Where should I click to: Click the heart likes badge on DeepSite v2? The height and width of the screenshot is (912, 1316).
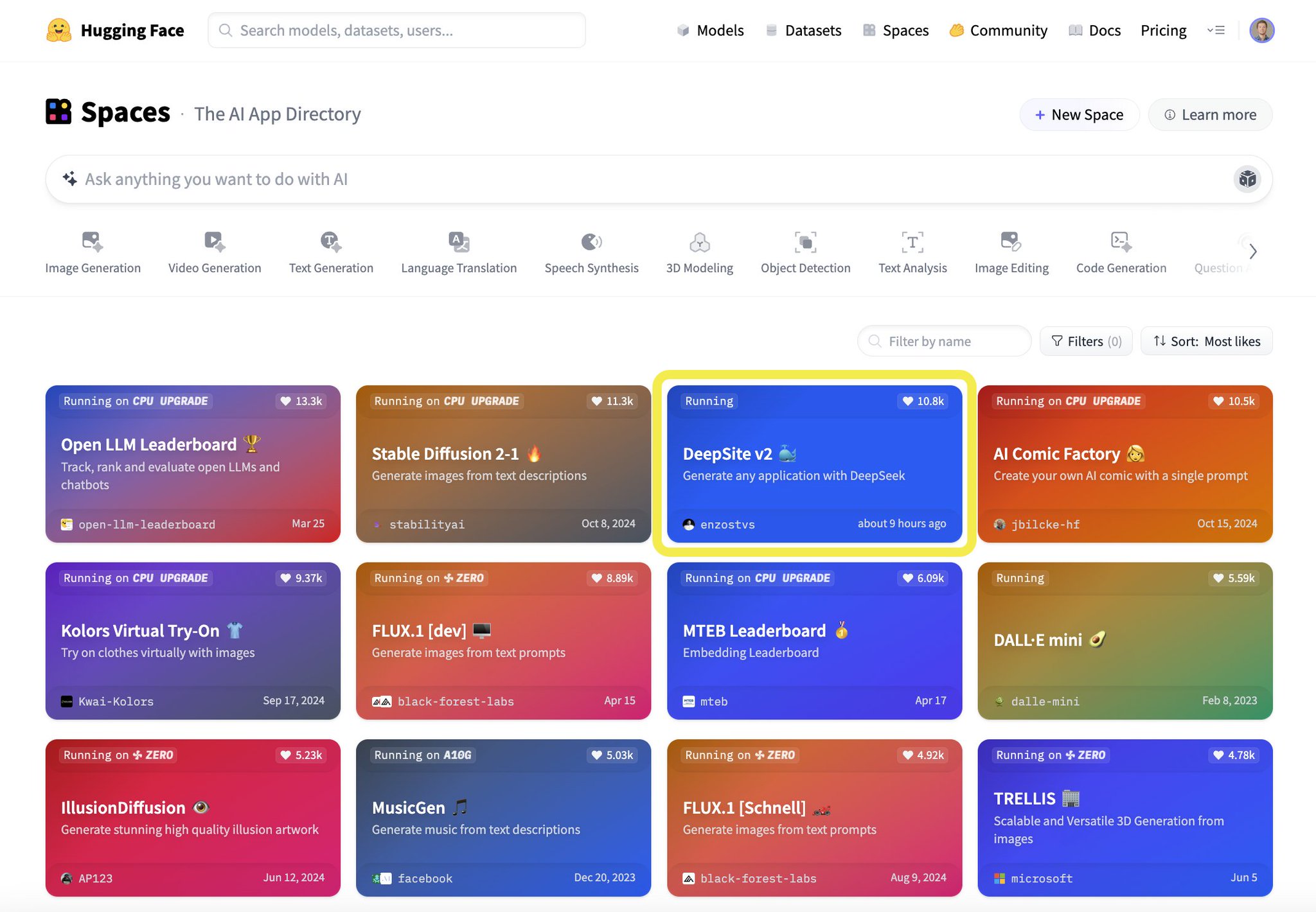(923, 401)
